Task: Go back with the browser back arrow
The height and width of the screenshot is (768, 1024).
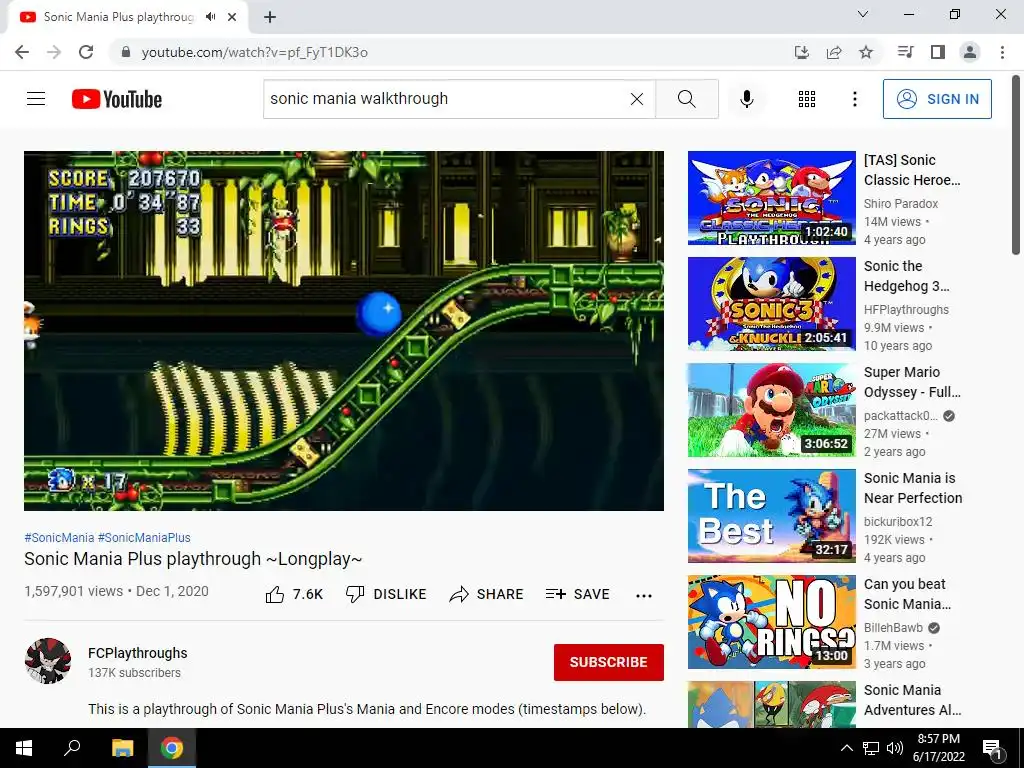Action: (x=22, y=52)
